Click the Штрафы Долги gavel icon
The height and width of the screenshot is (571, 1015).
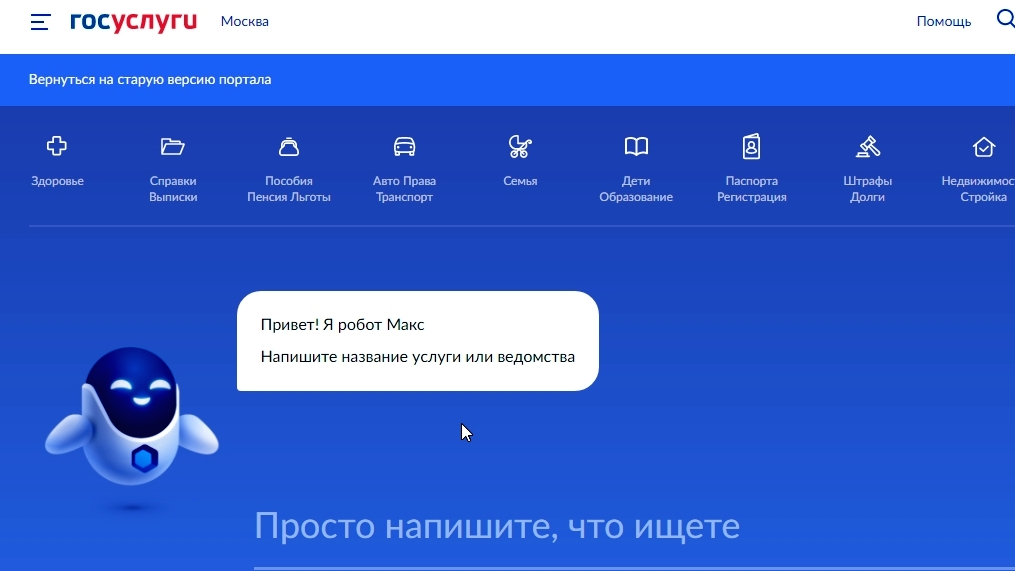tap(868, 147)
